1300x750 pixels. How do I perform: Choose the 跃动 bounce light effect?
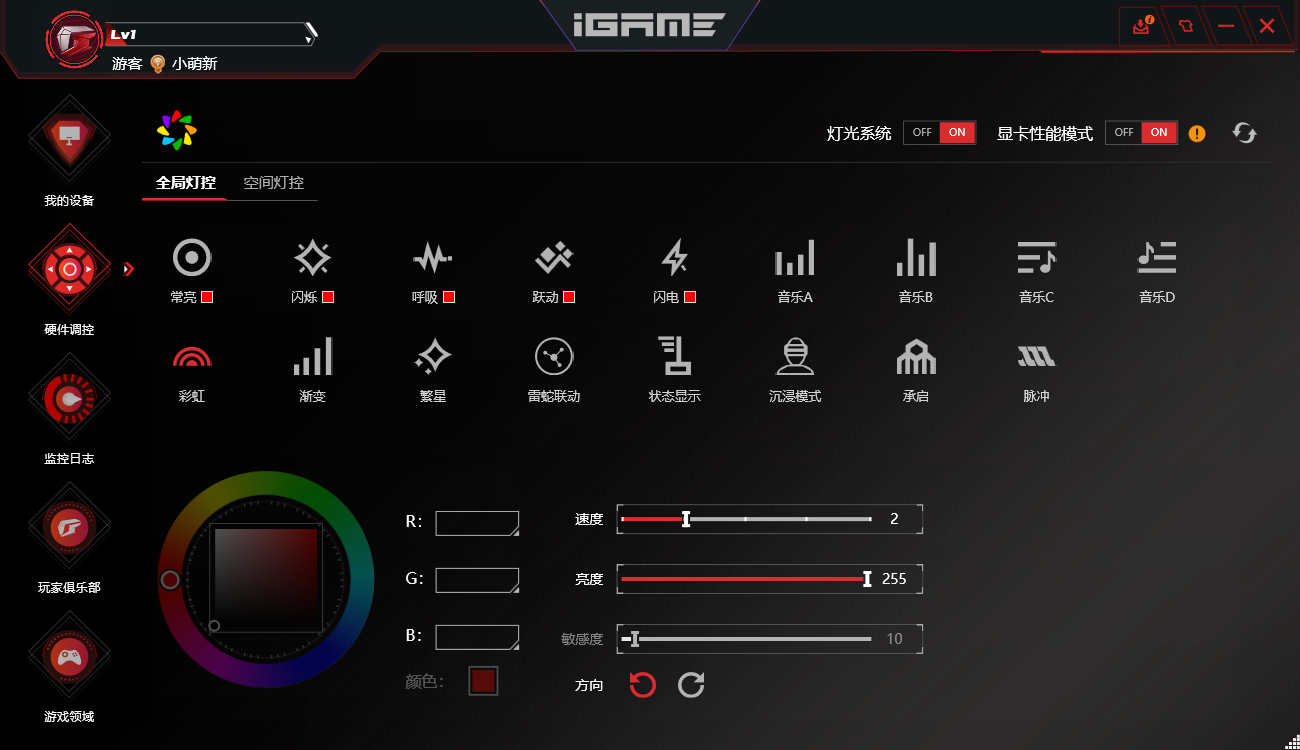tap(553, 258)
